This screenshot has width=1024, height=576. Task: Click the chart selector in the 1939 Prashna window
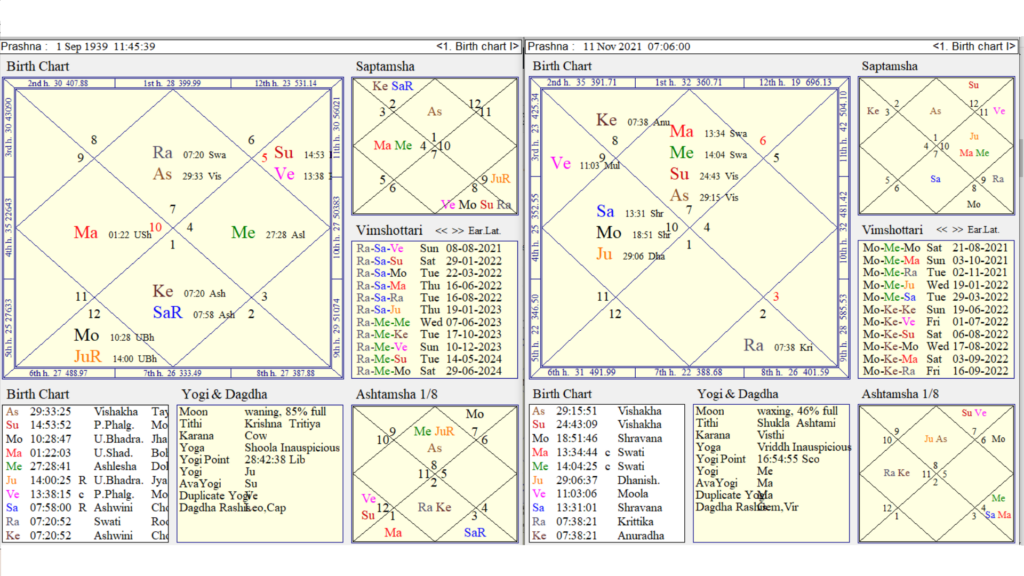(477, 46)
